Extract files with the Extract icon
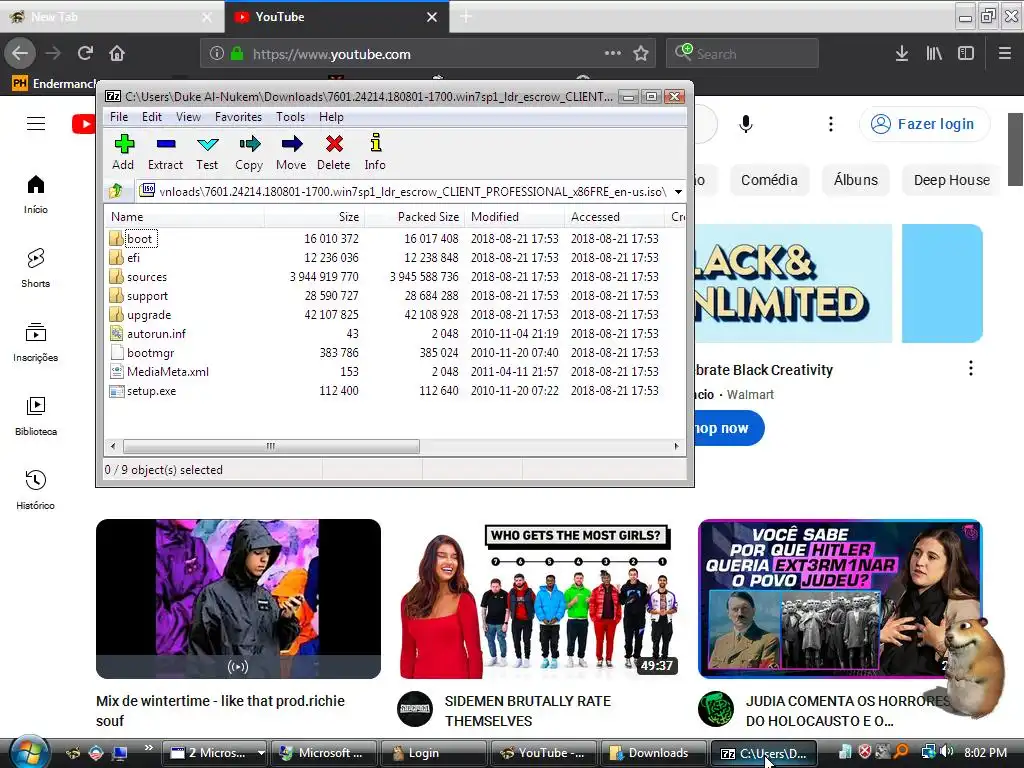Image resolution: width=1024 pixels, height=768 pixels. pos(165,152)
